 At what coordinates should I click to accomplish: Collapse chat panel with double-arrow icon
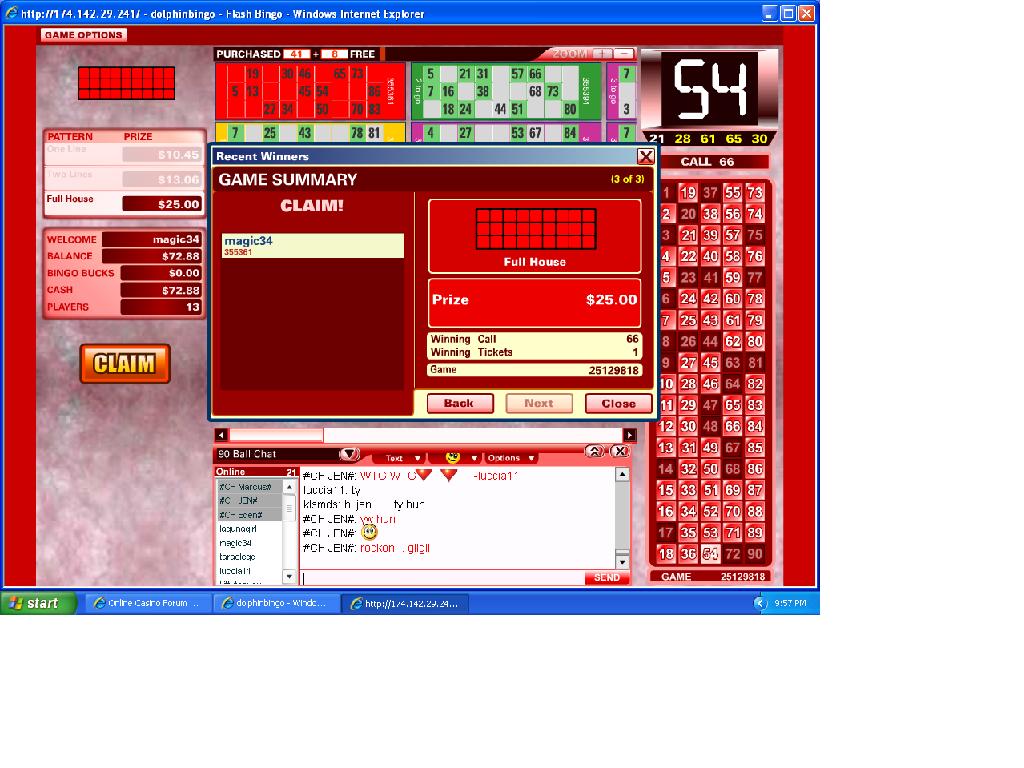(x=594, y=452)
